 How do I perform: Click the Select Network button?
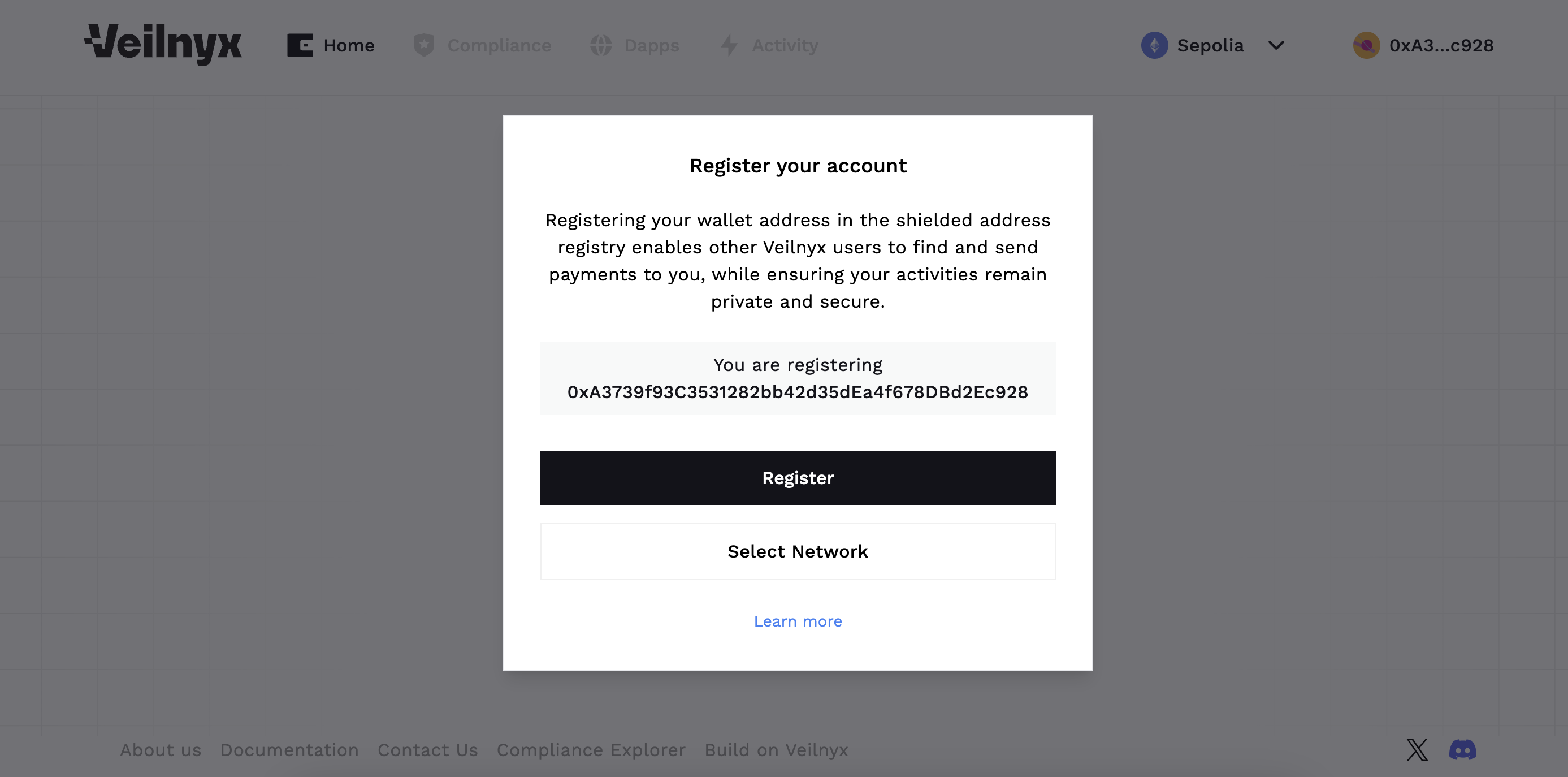(798, 551)
